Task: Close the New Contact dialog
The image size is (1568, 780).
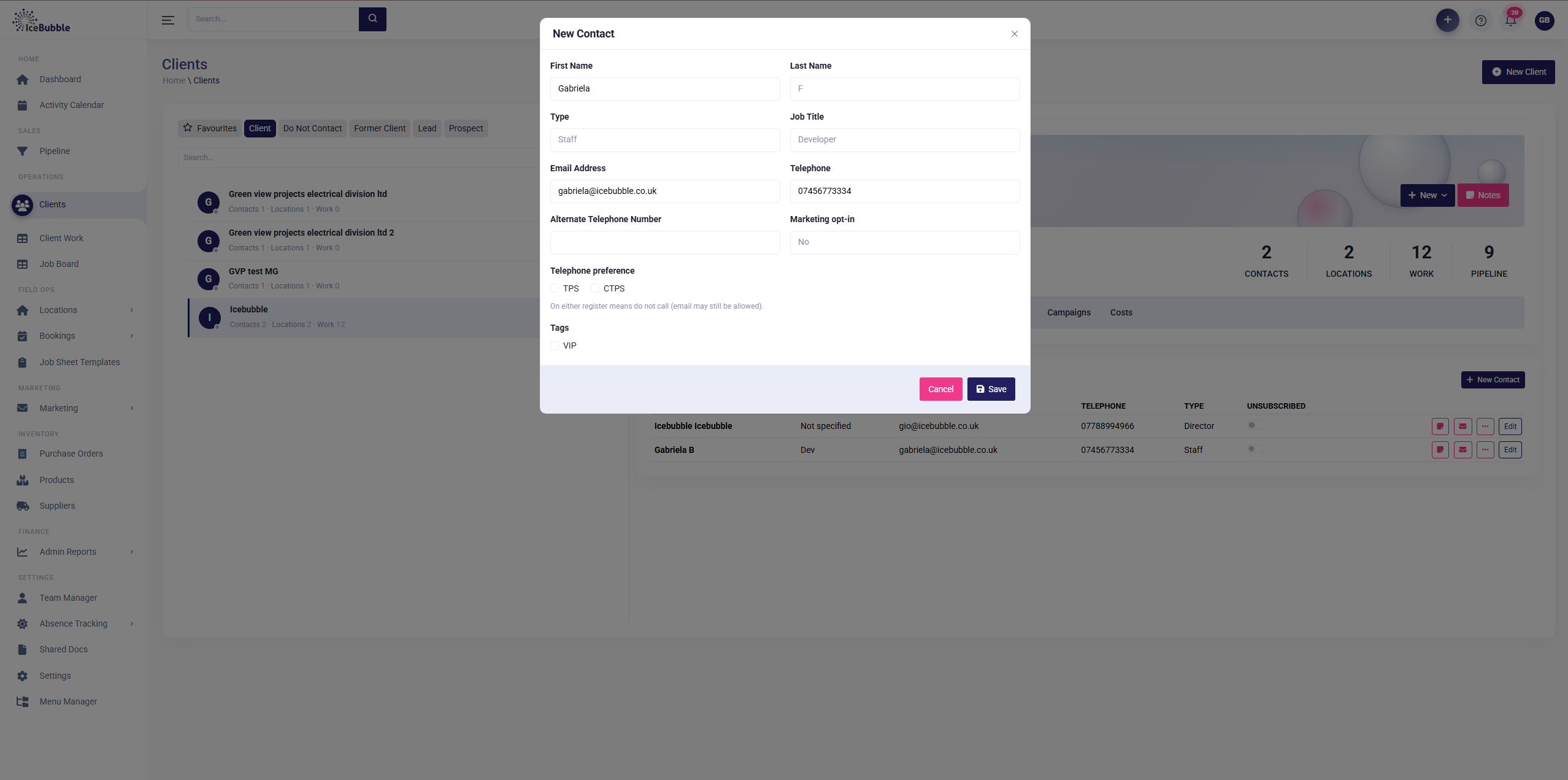Action: [x=1015, y=34]
